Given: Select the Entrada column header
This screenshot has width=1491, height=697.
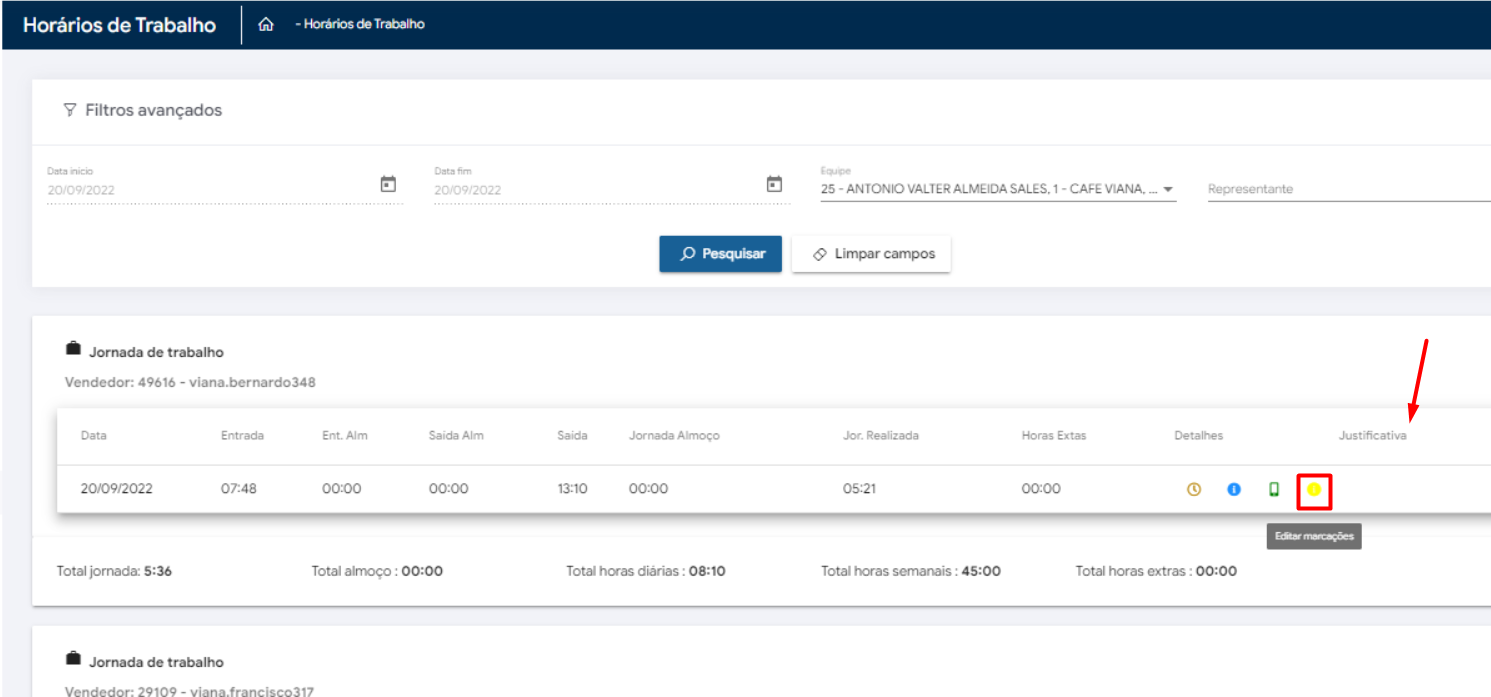Looking at the screenshot, I should (242, 436).
